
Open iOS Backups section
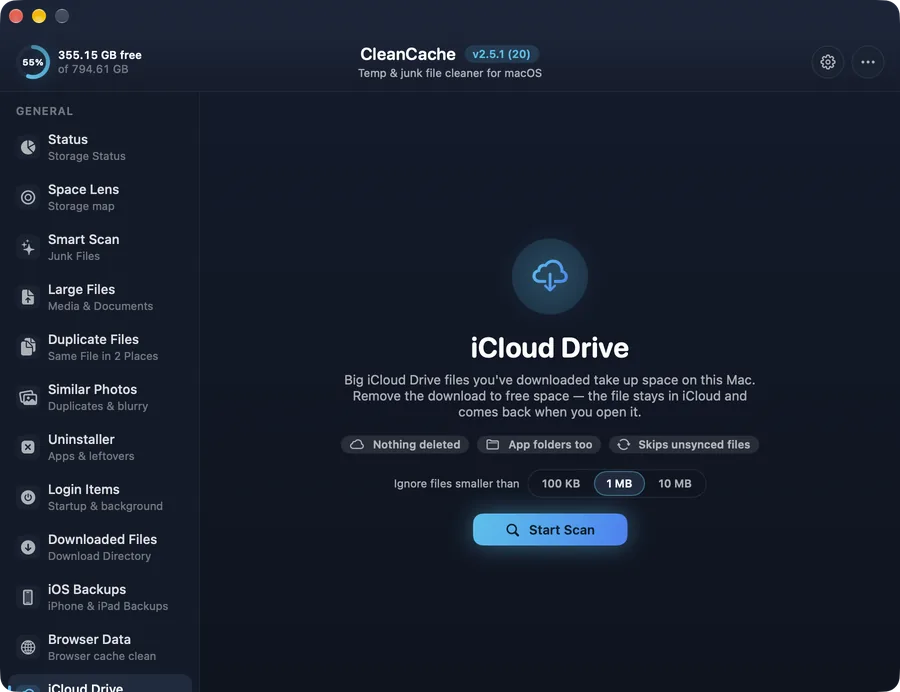coord(100,597)
